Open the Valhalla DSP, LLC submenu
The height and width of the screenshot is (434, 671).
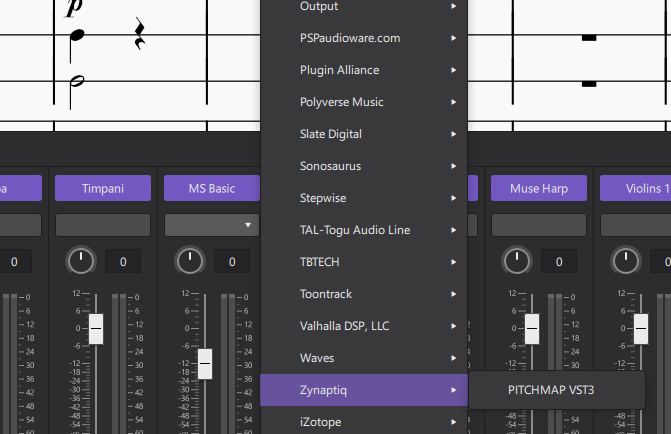tap(364, 326)
